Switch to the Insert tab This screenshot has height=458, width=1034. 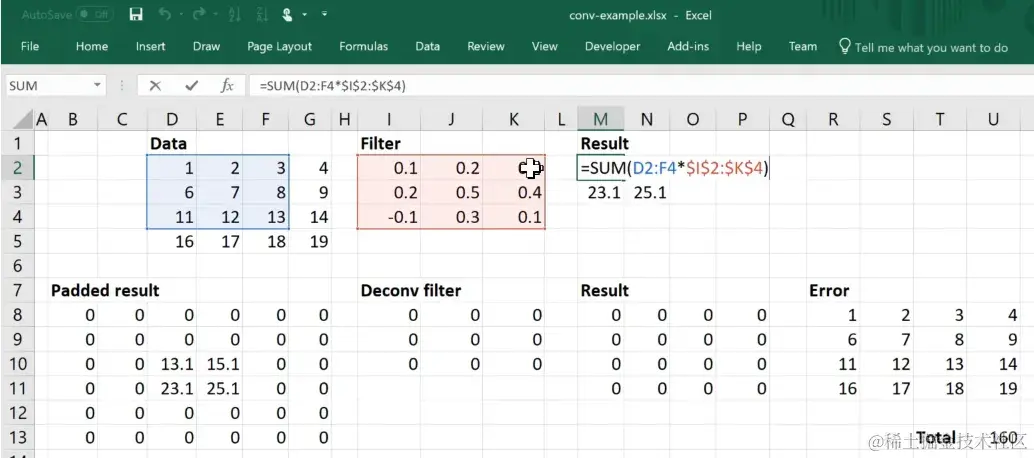click(150, 46)
